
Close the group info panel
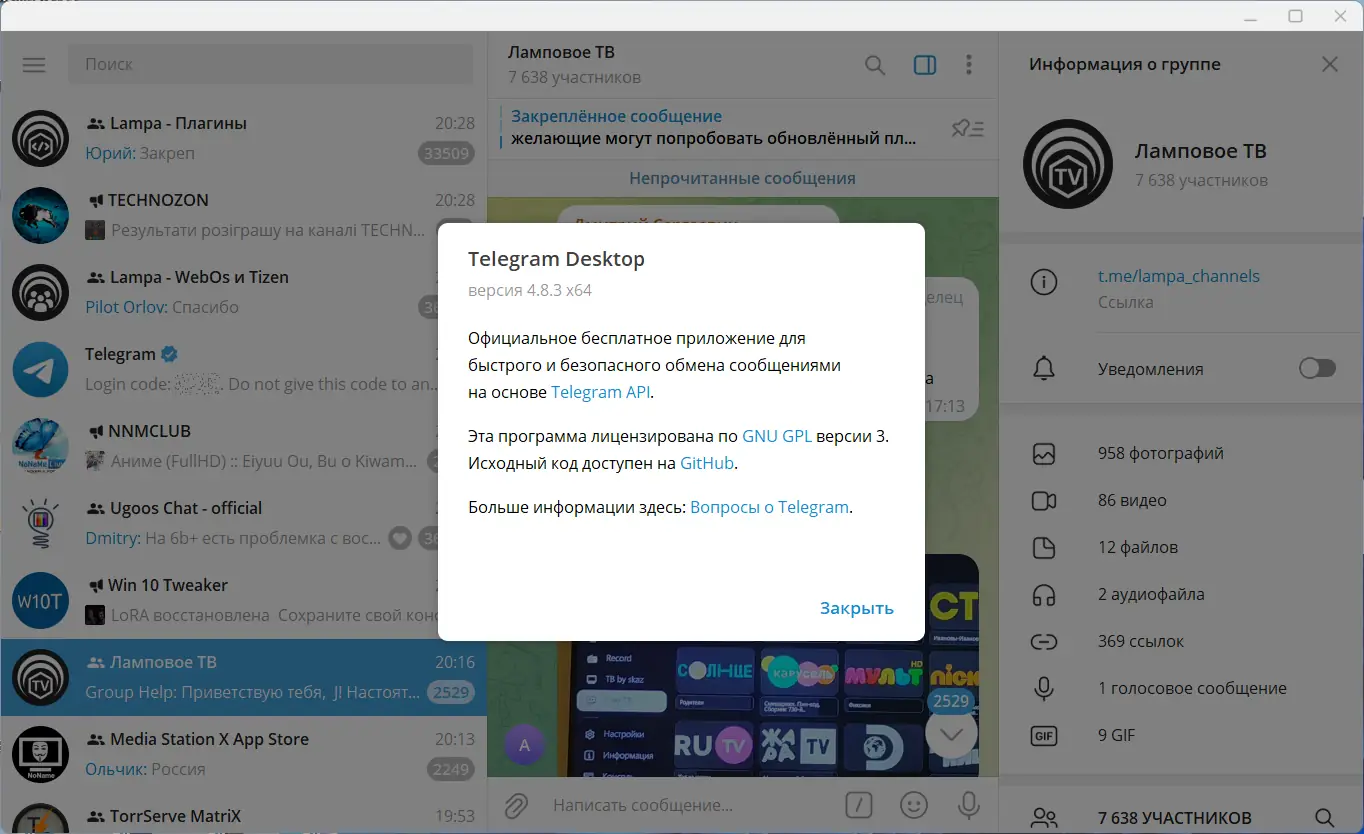[1330, 64]
